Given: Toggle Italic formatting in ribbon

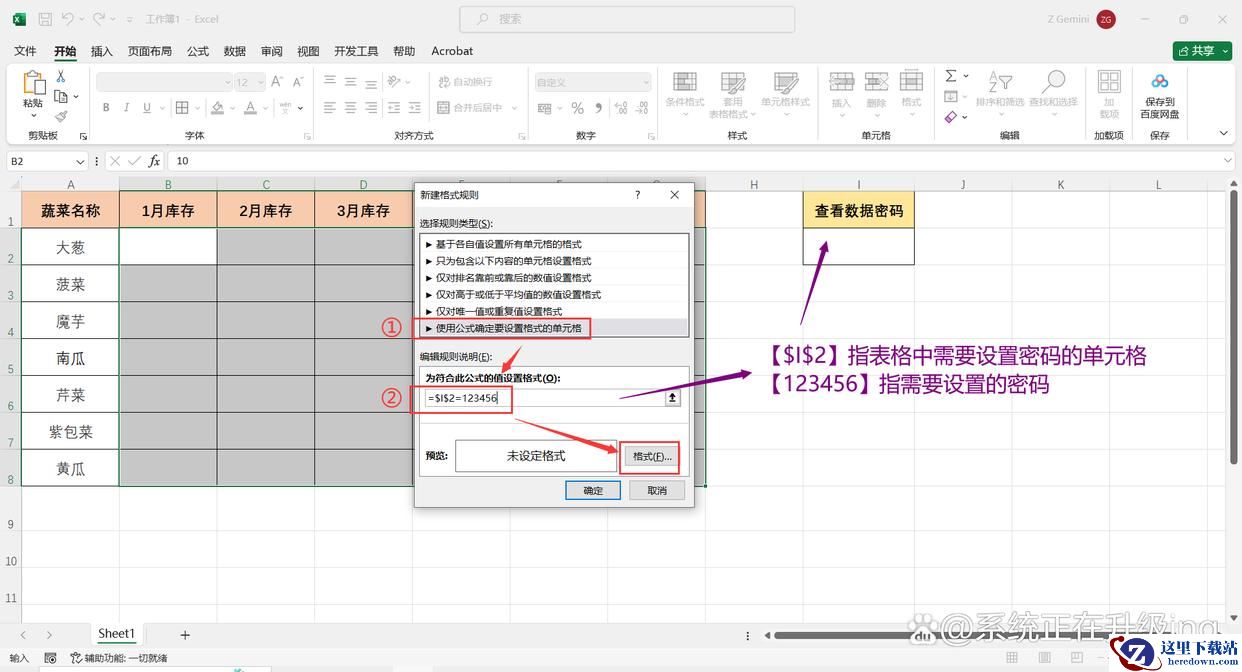Looking at the screenshot, I should point(126,108).
